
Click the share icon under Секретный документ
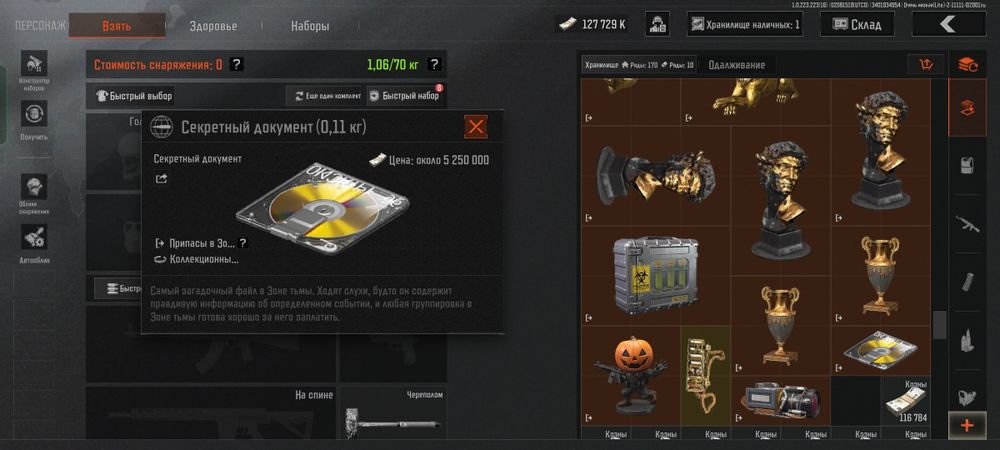pyautogui.click(x=161, y=179)
